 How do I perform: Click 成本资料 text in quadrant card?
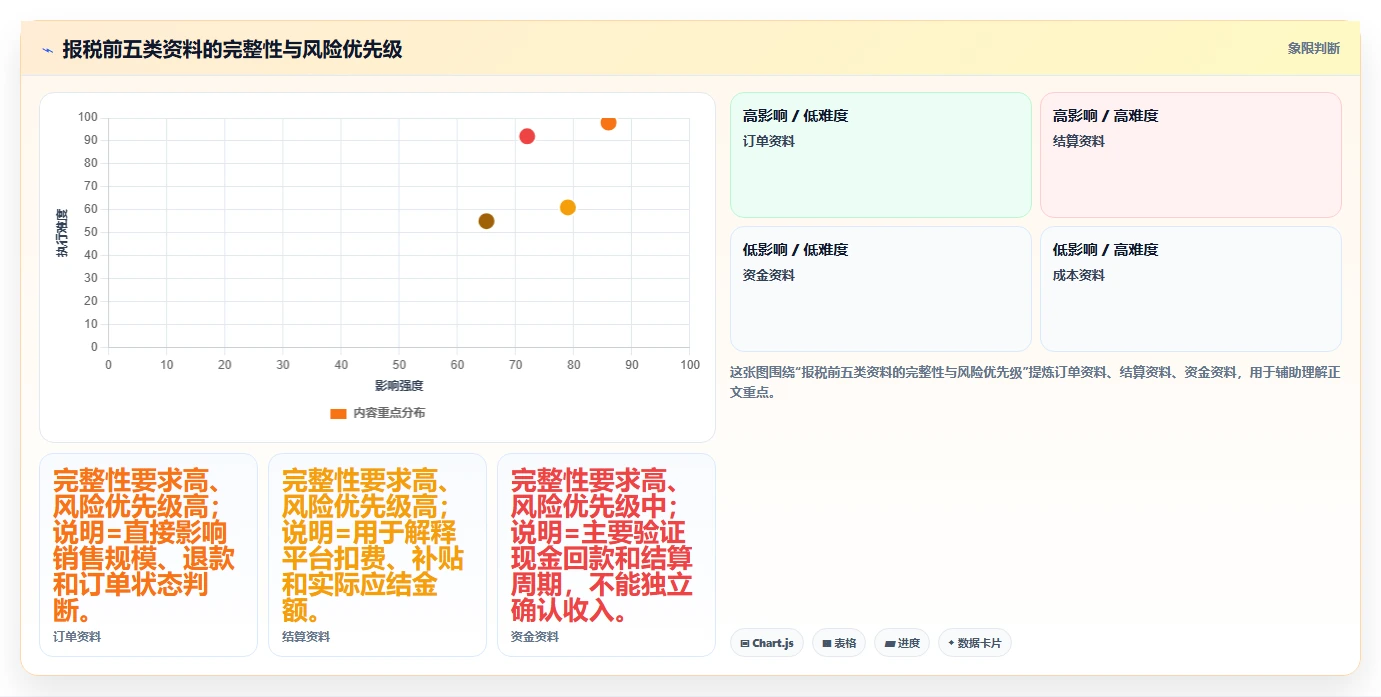click(x=1079, y=276)
